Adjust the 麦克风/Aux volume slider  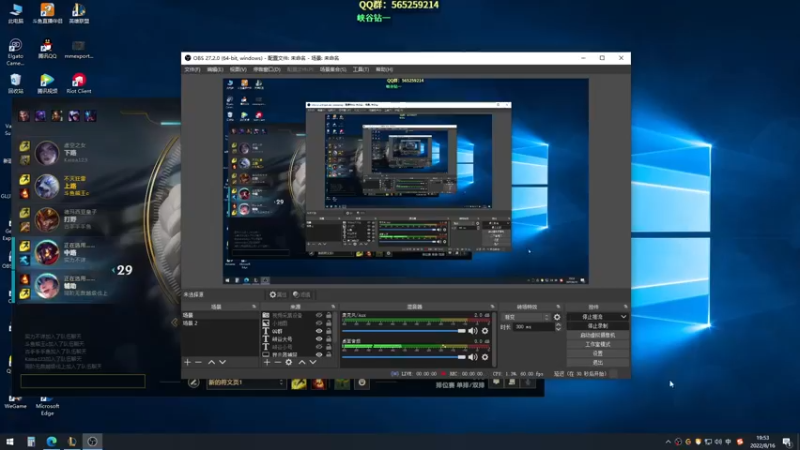tap(404, 331)
